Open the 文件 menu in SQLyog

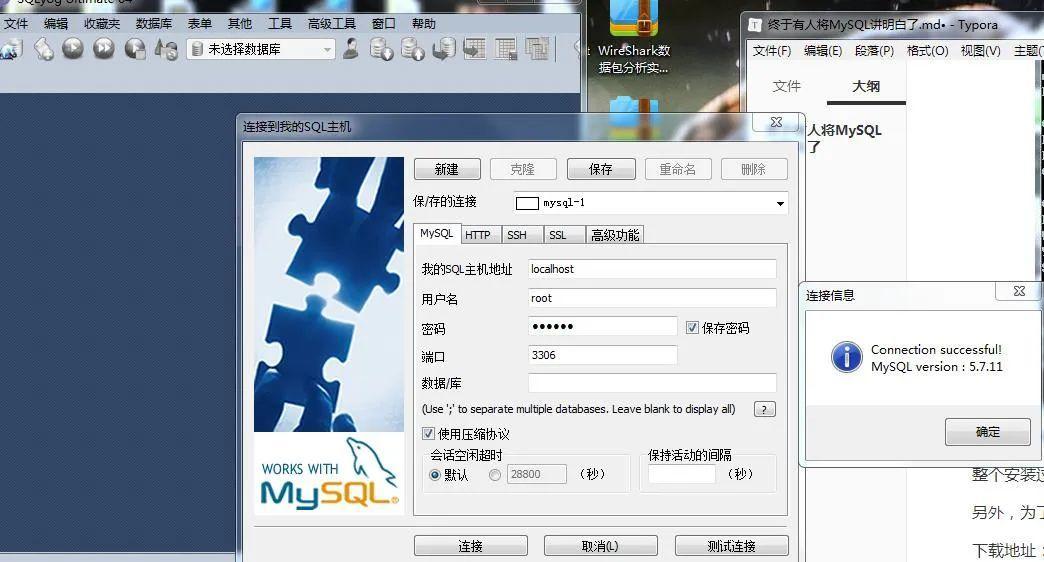tap(16, 23)
